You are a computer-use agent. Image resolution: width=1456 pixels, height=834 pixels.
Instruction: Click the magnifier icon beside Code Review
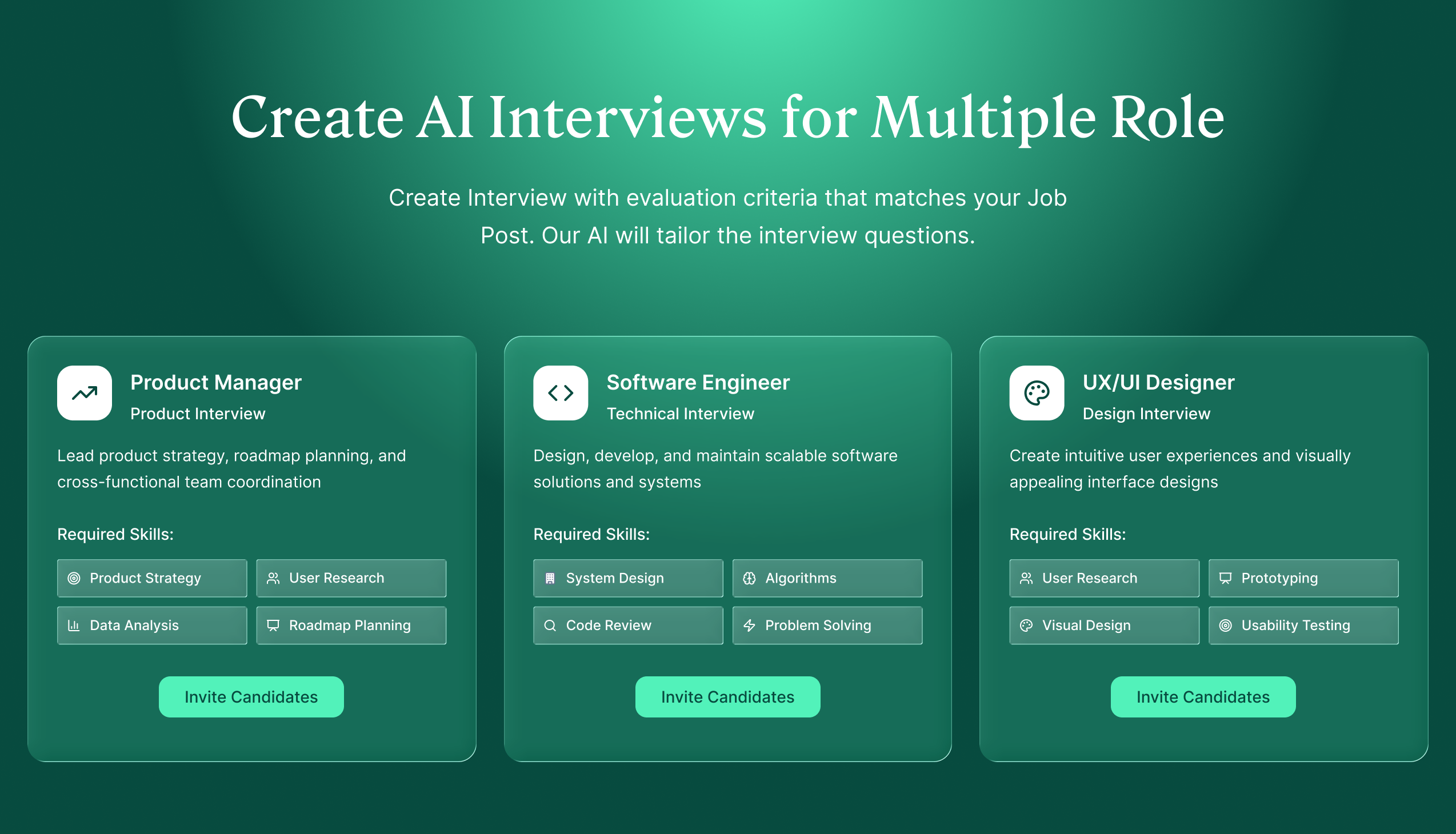pyautogui.click(x=550, y=625)
